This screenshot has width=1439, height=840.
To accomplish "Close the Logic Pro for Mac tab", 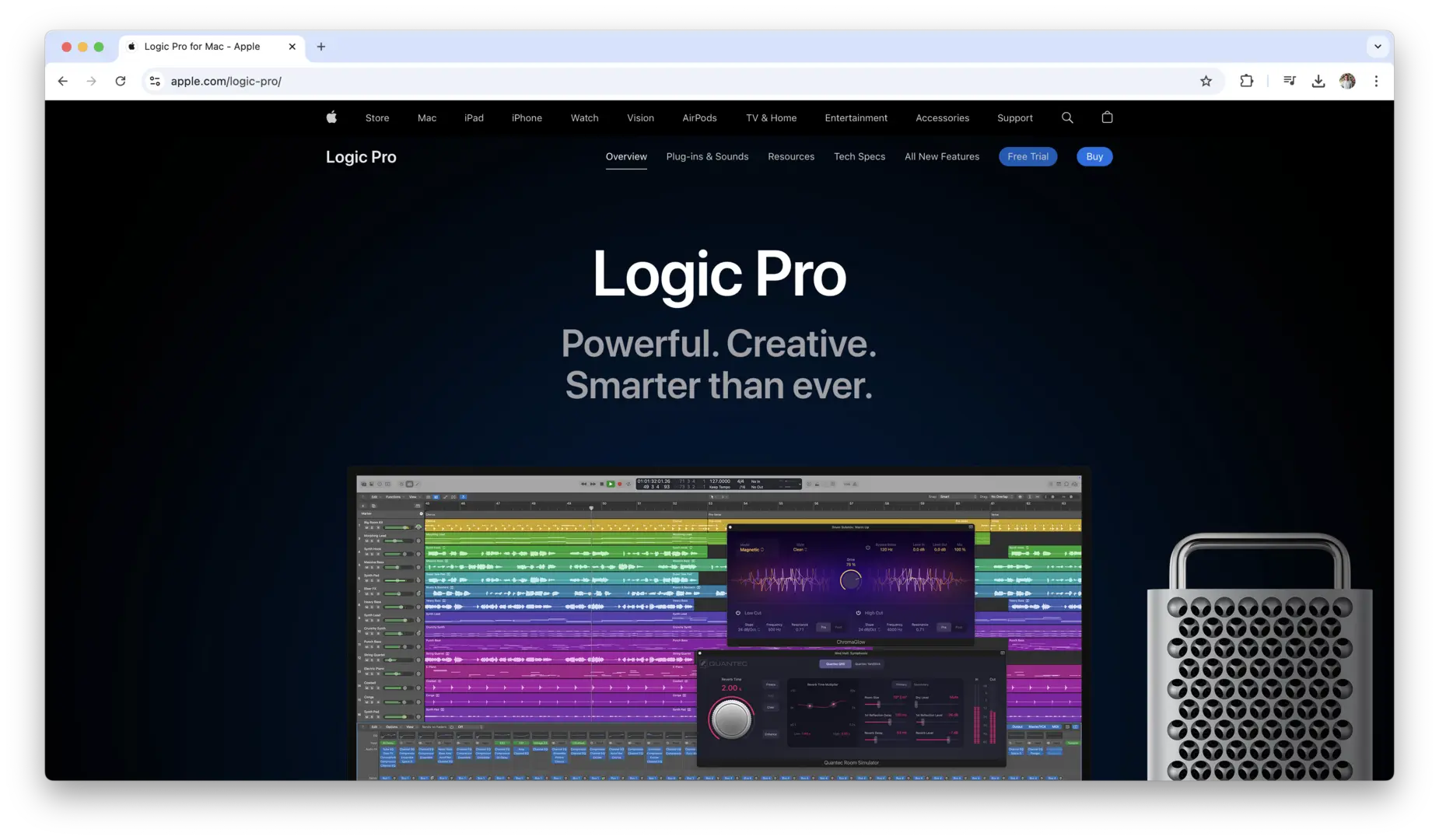I will tap(292, 47).
